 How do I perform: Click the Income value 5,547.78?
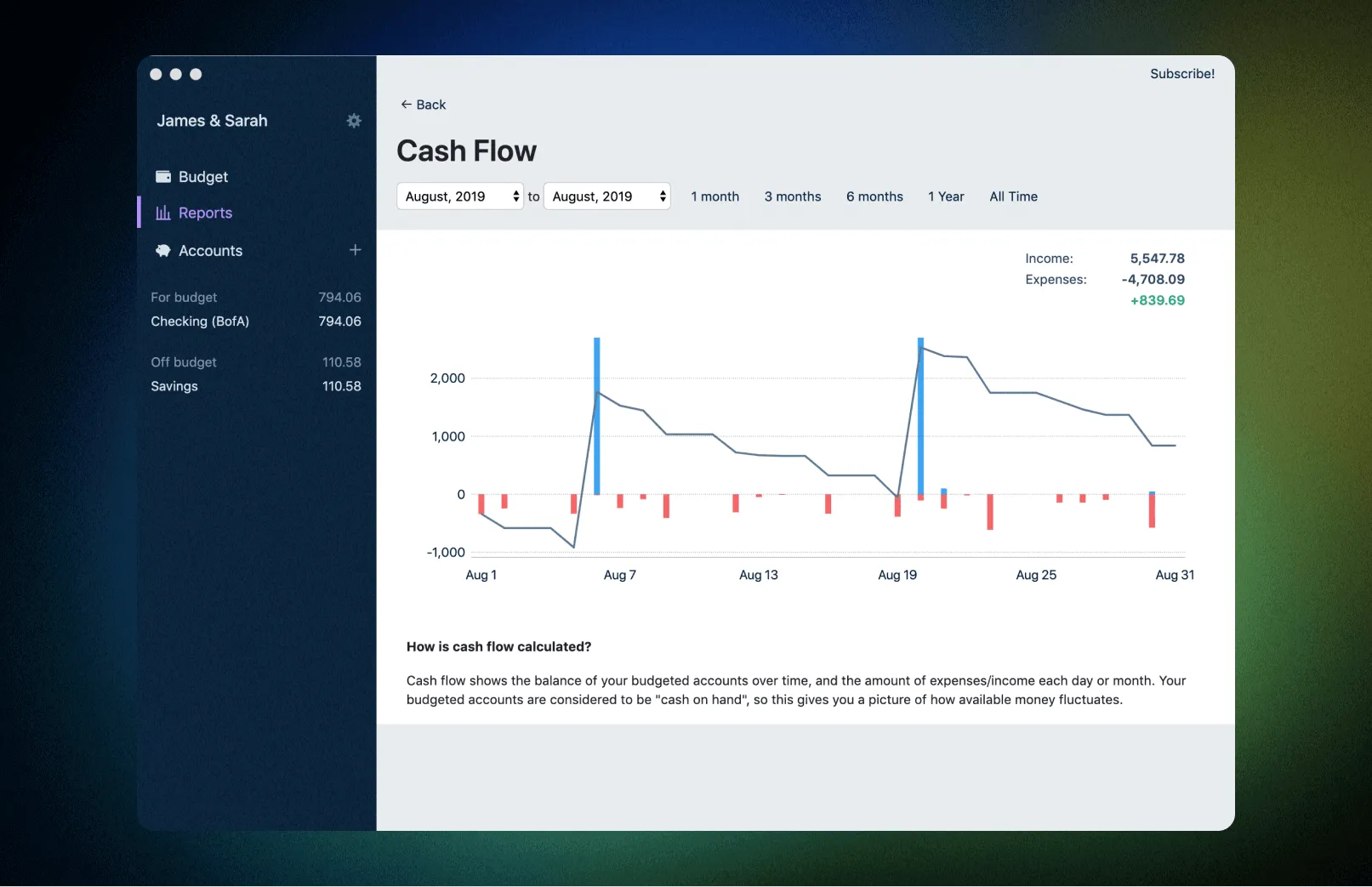1157,259
